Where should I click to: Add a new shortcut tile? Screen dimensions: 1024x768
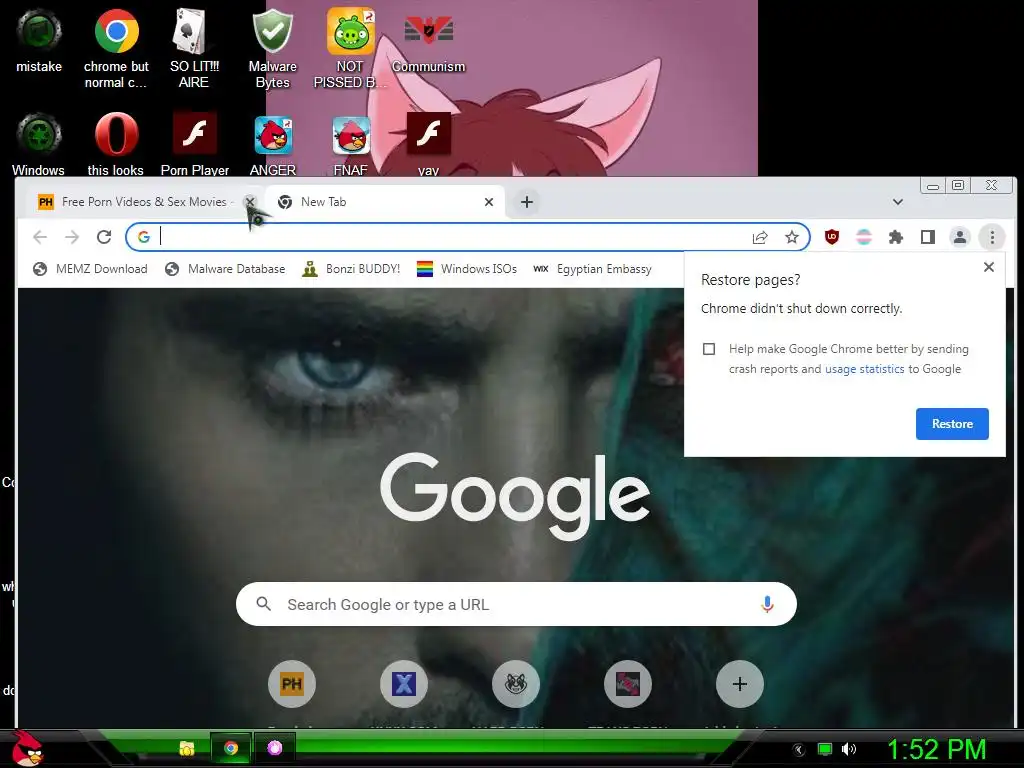coord(739,684)
